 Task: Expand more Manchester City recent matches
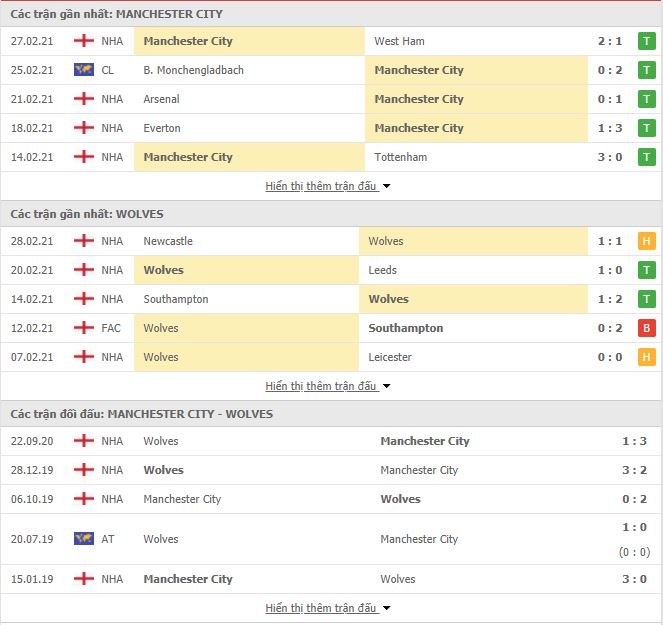coord(328,186)
